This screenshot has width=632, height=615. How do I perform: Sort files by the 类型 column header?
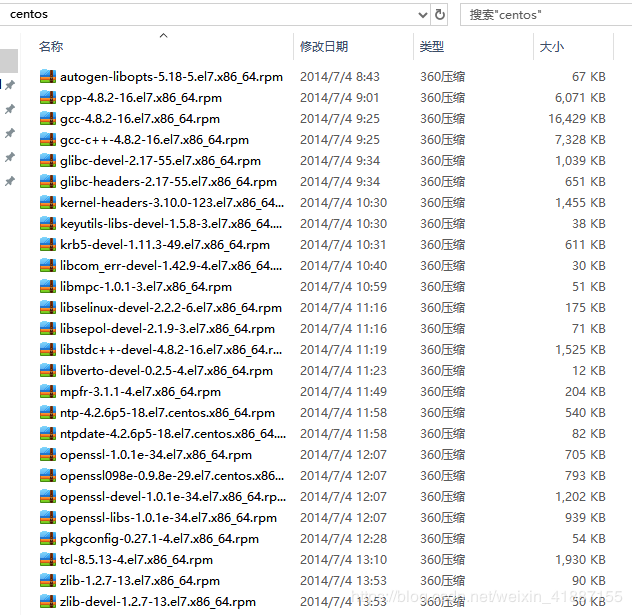(x=432, y=46)
